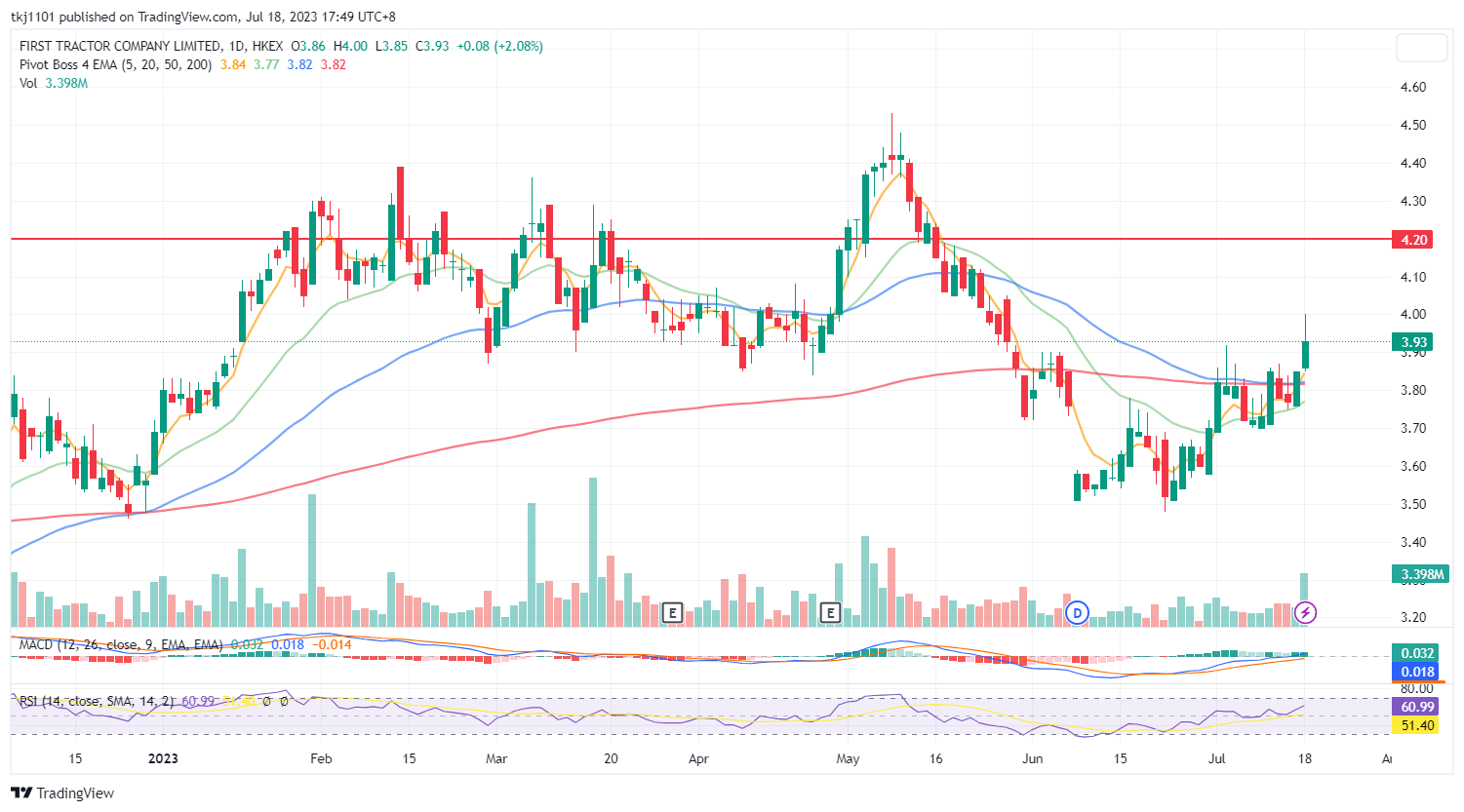Click the purple lightning event marker

(1305, 612)
